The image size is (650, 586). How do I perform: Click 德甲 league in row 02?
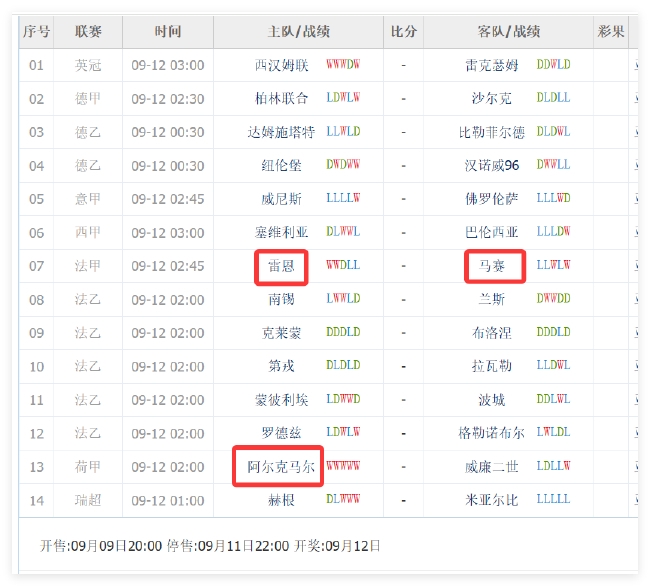click(x=88, y=99)
